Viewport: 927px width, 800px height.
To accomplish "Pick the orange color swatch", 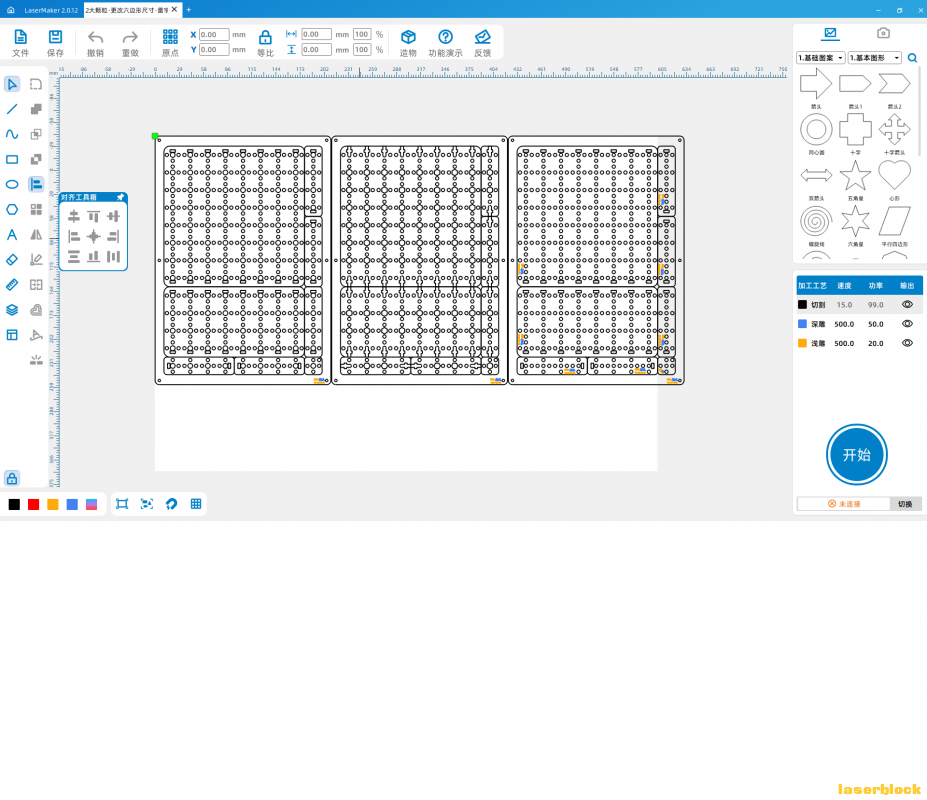I will [53, 504].
